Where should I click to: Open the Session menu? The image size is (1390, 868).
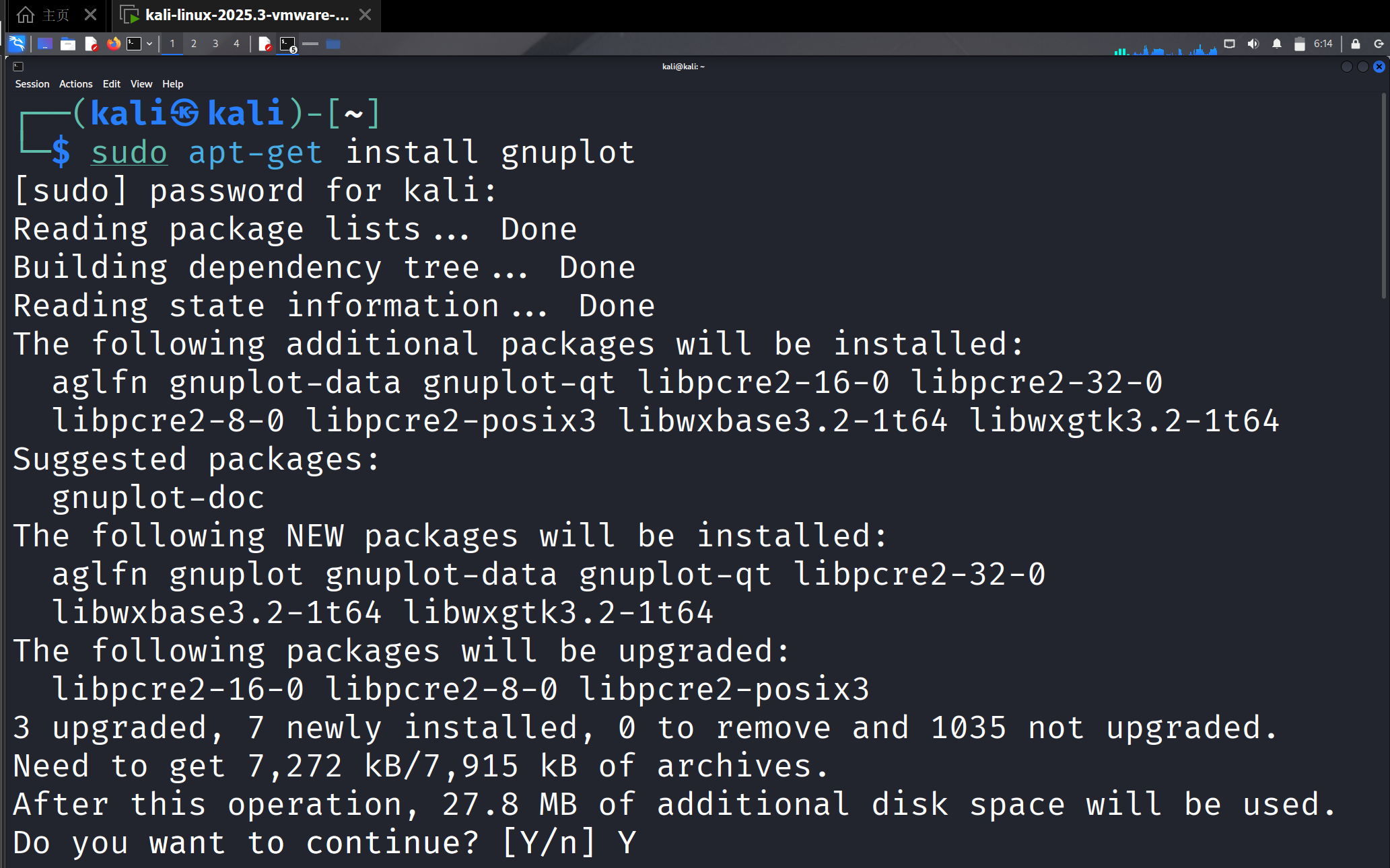32,84
